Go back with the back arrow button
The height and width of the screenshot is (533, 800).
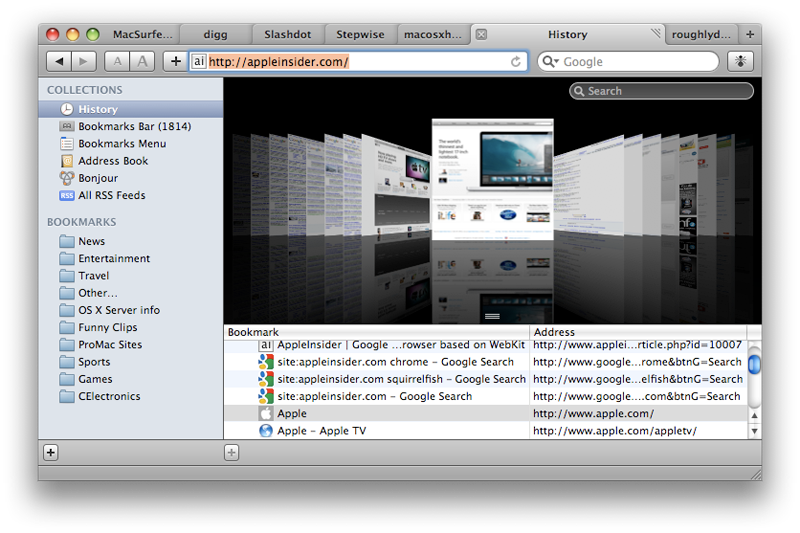tap(59, 62)
